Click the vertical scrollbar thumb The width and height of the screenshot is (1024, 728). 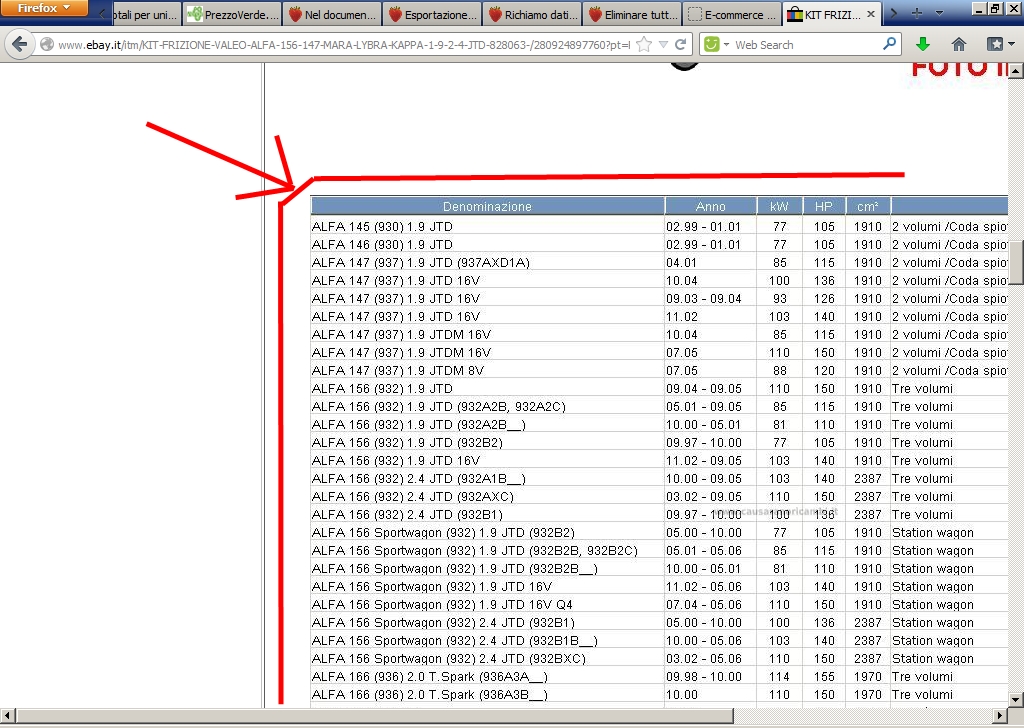(1016, 262)
